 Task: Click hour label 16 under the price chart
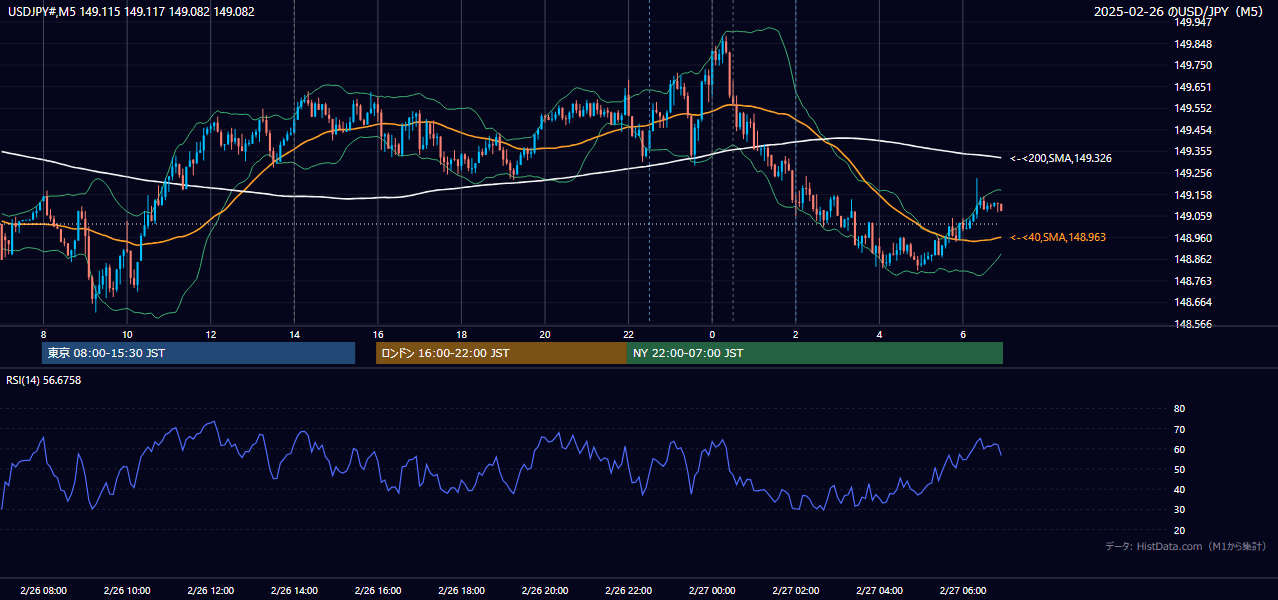377,333
